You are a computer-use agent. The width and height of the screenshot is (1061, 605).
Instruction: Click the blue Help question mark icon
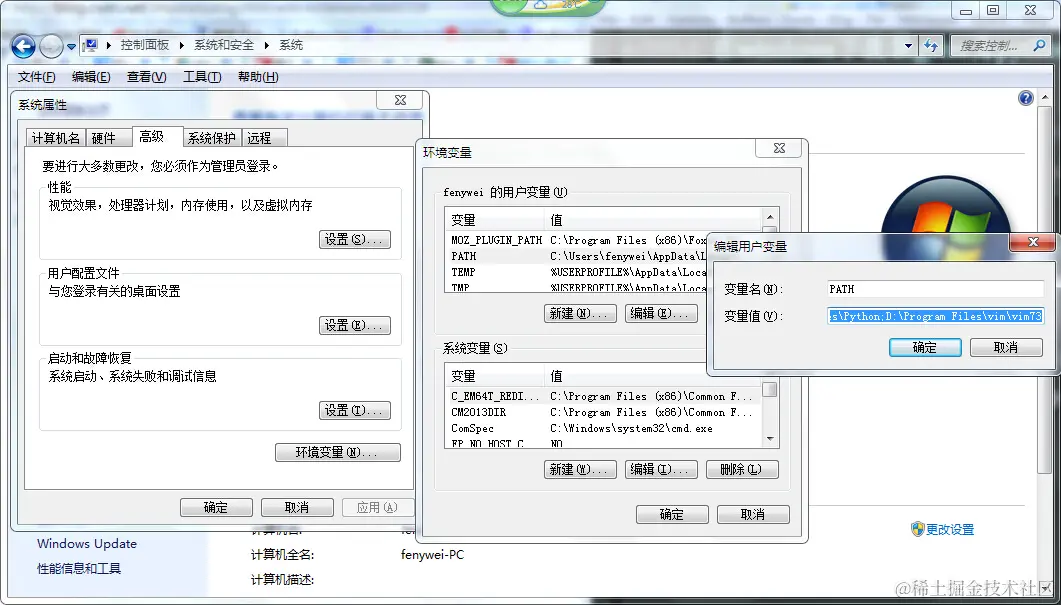click(1026, 97)
